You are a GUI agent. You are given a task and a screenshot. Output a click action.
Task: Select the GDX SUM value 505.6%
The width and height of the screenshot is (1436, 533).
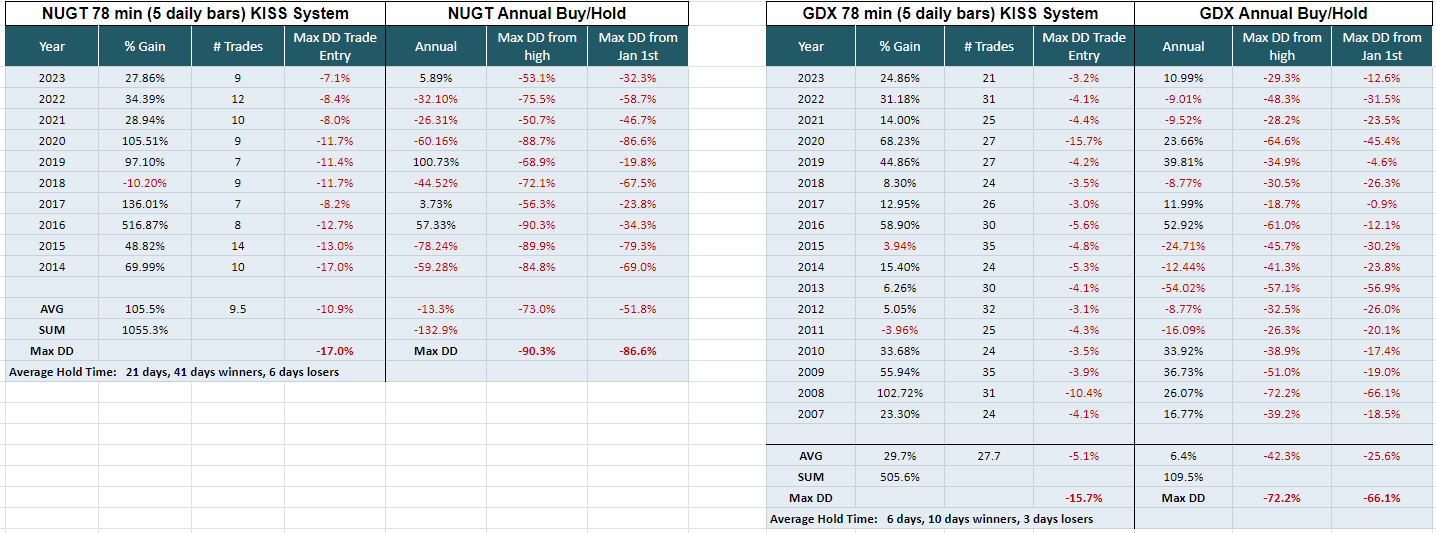pos(900,477)
